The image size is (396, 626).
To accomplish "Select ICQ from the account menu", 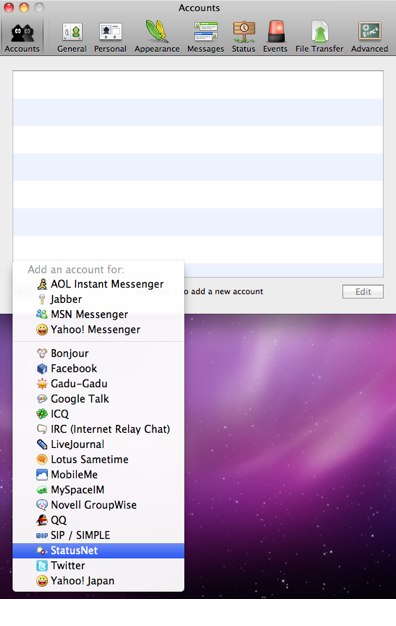I will 98,414.
